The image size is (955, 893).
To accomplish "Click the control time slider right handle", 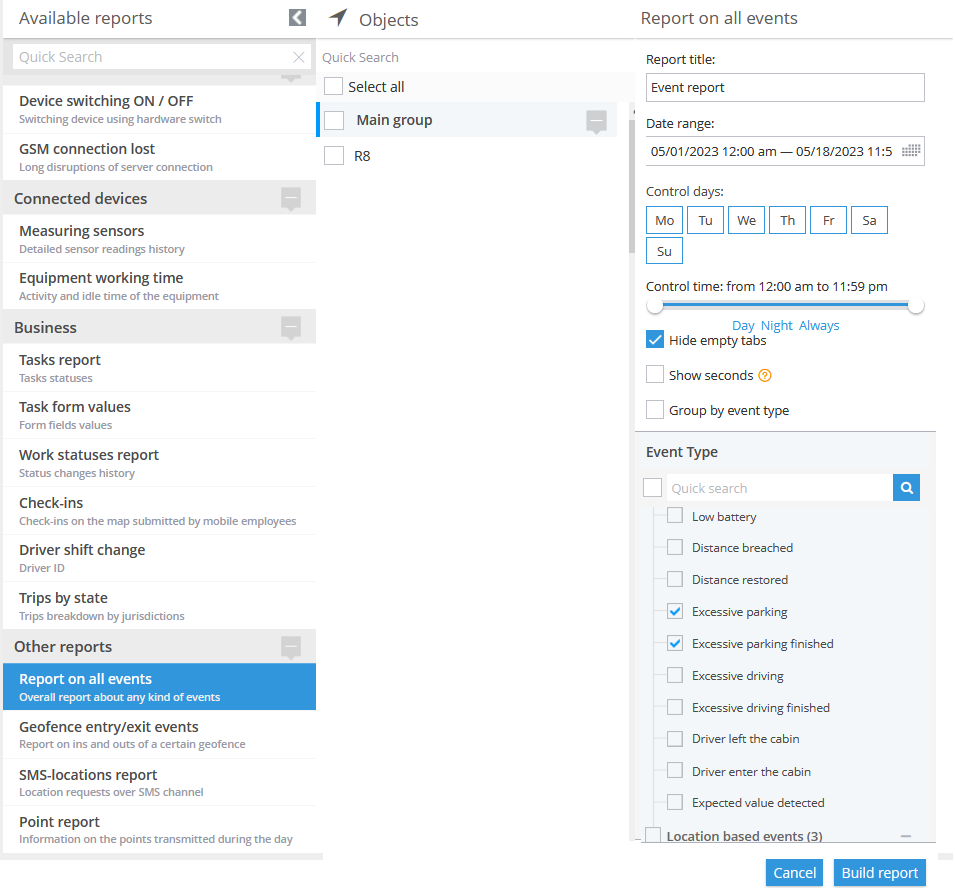I will (x=915, y=306).
